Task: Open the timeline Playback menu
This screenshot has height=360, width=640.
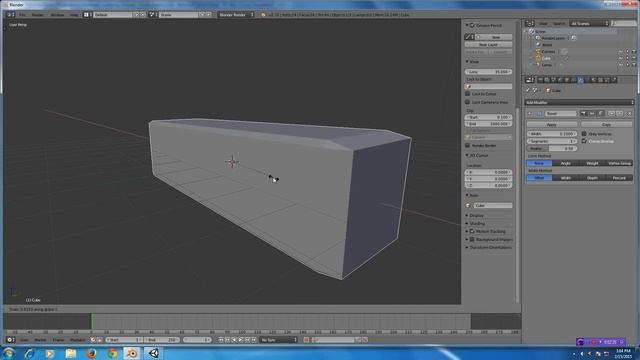Action: click(78, 340)
